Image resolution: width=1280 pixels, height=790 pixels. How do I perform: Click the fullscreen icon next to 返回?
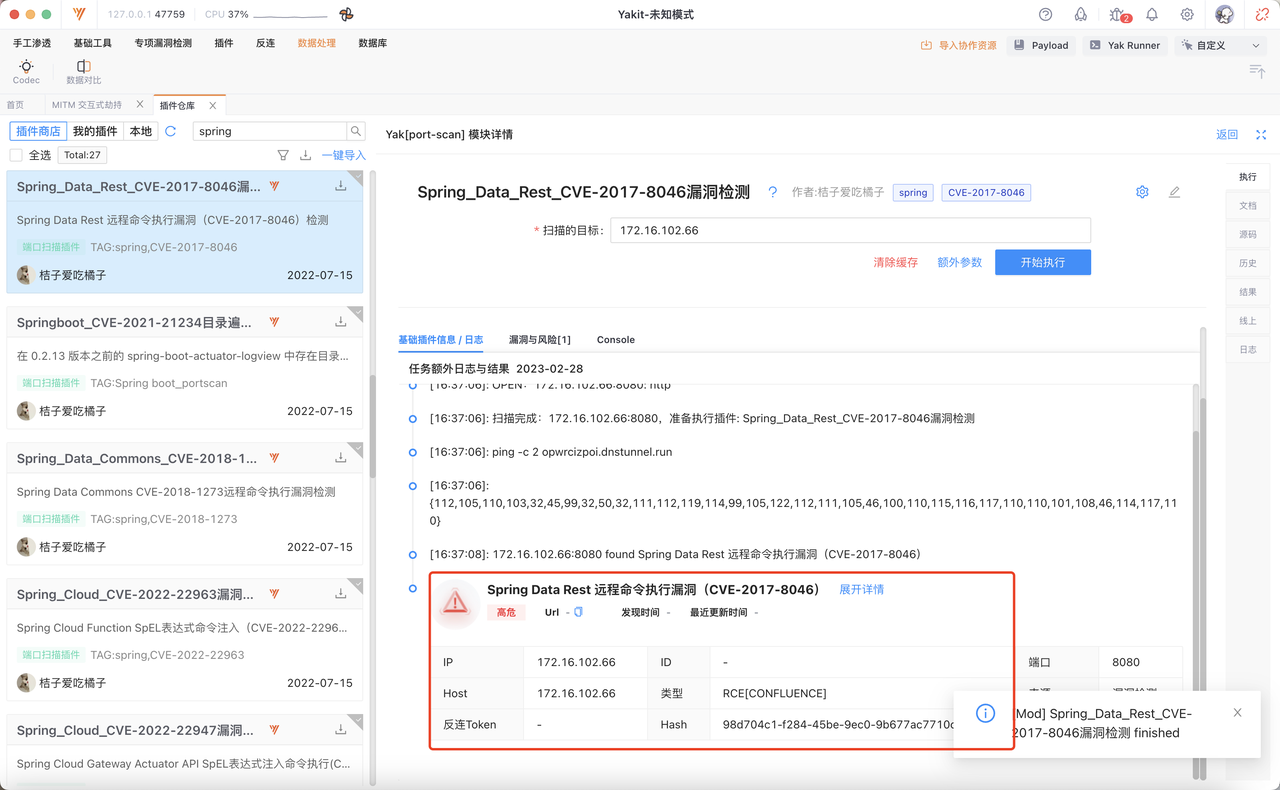click(x=1261, y=135)
